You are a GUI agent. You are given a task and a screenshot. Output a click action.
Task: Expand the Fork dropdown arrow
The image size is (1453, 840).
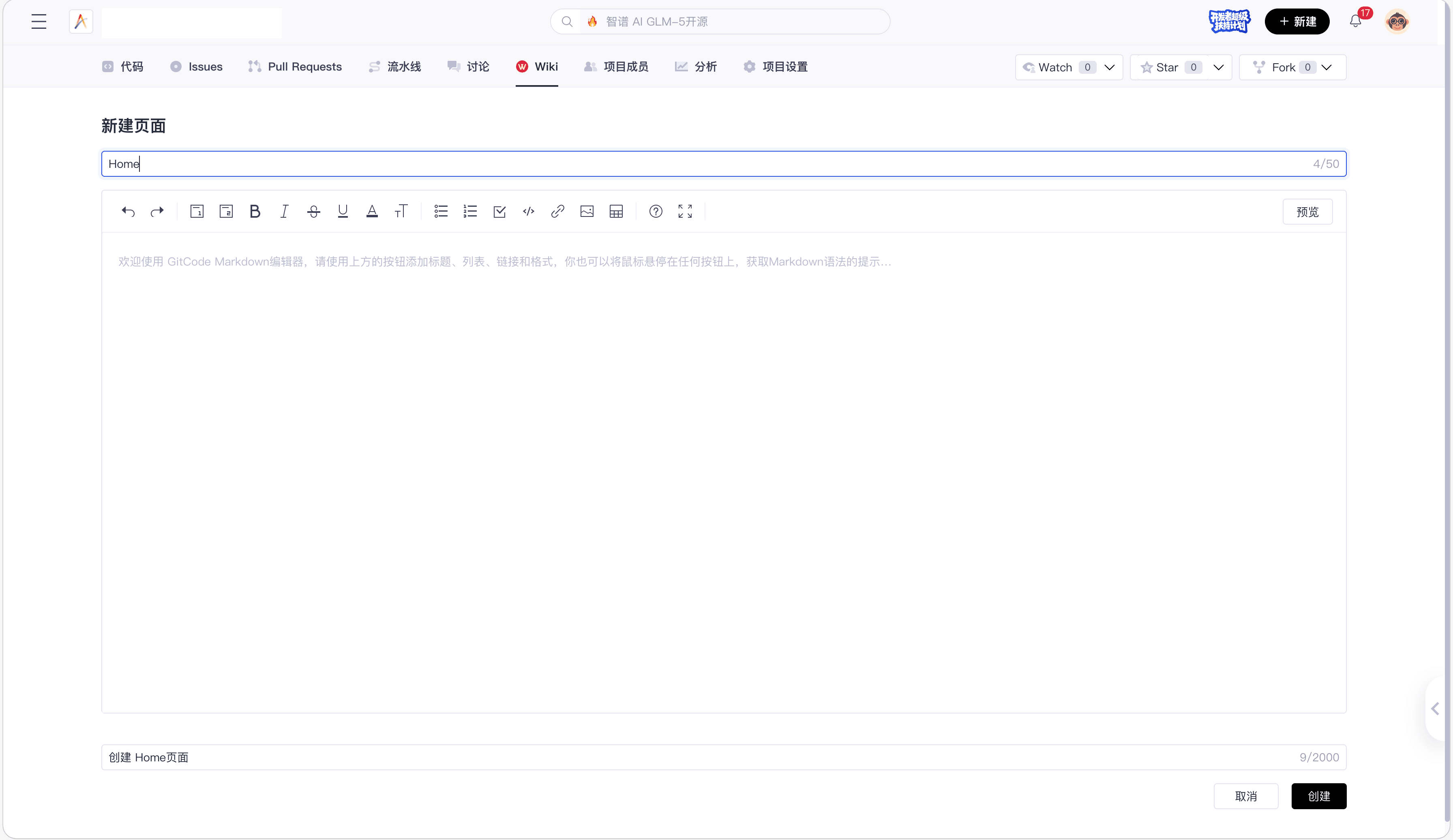pyautogui.click(x=1326, y=67)
